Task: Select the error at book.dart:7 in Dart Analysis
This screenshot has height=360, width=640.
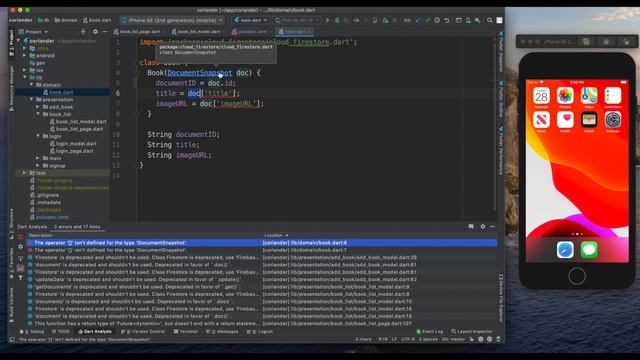Action: [x=262, y=250]
